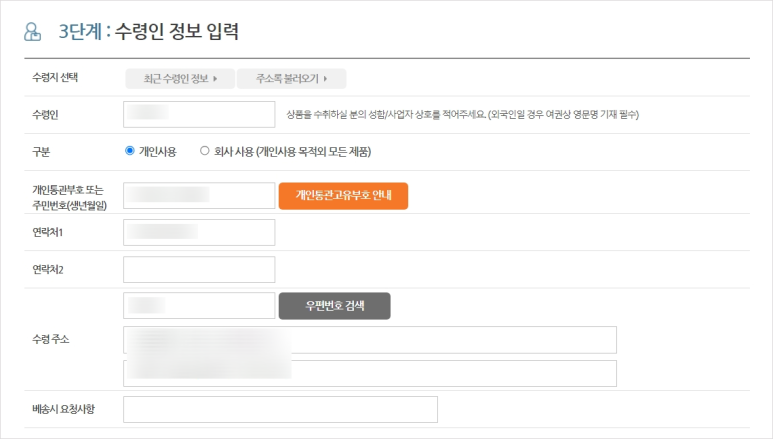Click the empty 연락처2 input field

199,269
